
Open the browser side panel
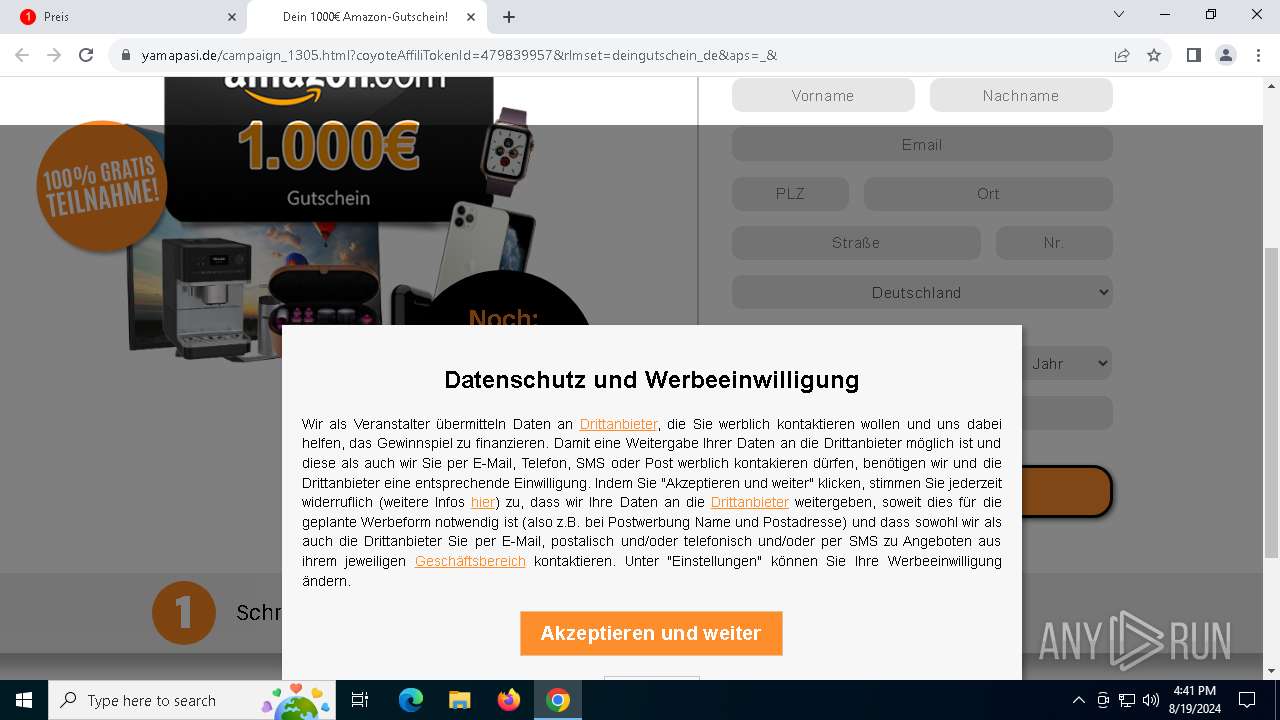pyautogui.click(x=1194, y=55)
